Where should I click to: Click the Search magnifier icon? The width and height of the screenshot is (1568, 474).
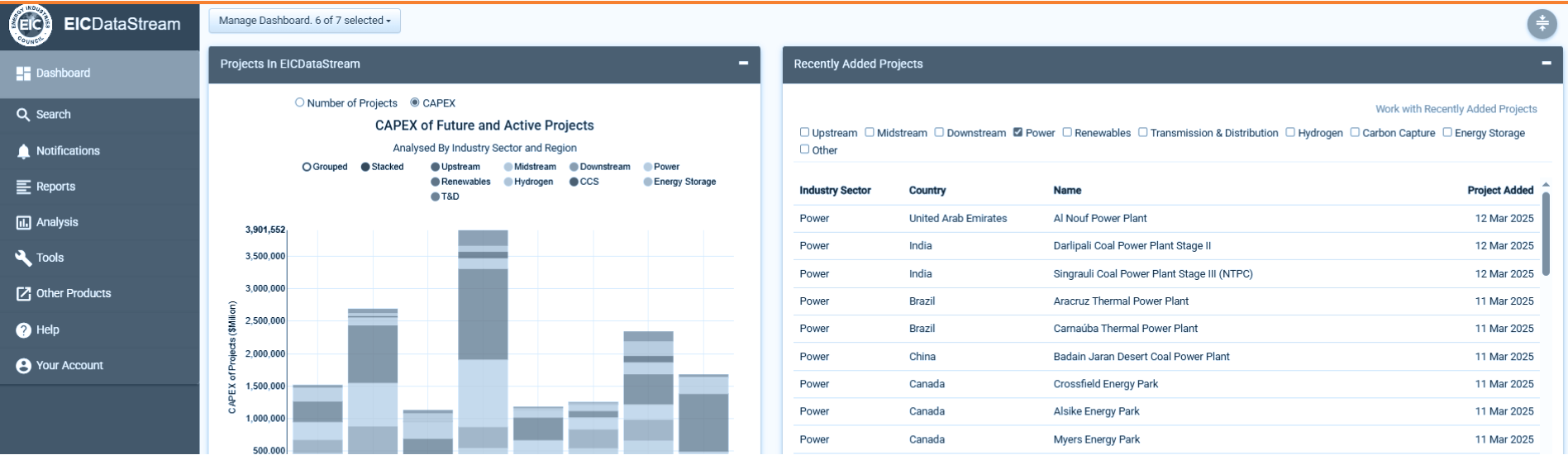[23, 115]
